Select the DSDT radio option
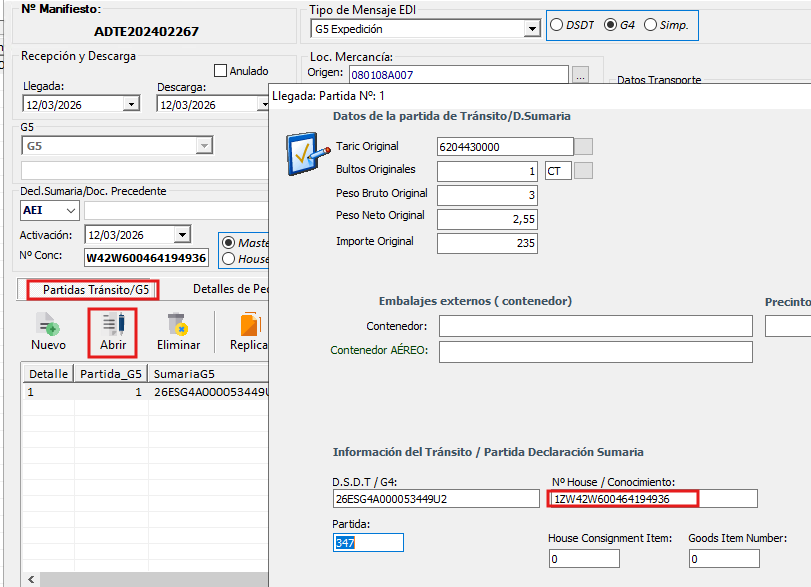The height and width of the screenshot is (587, 811). pyautogui.click(x=557, y=25)
